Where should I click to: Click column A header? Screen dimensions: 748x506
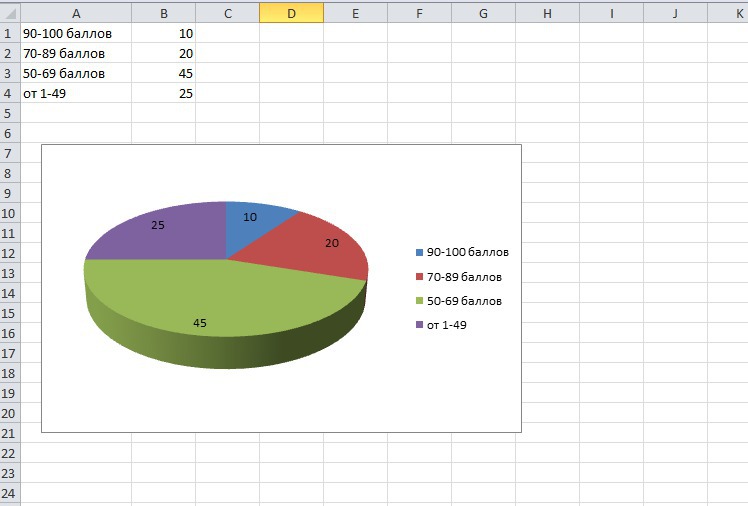coord(76,13)
